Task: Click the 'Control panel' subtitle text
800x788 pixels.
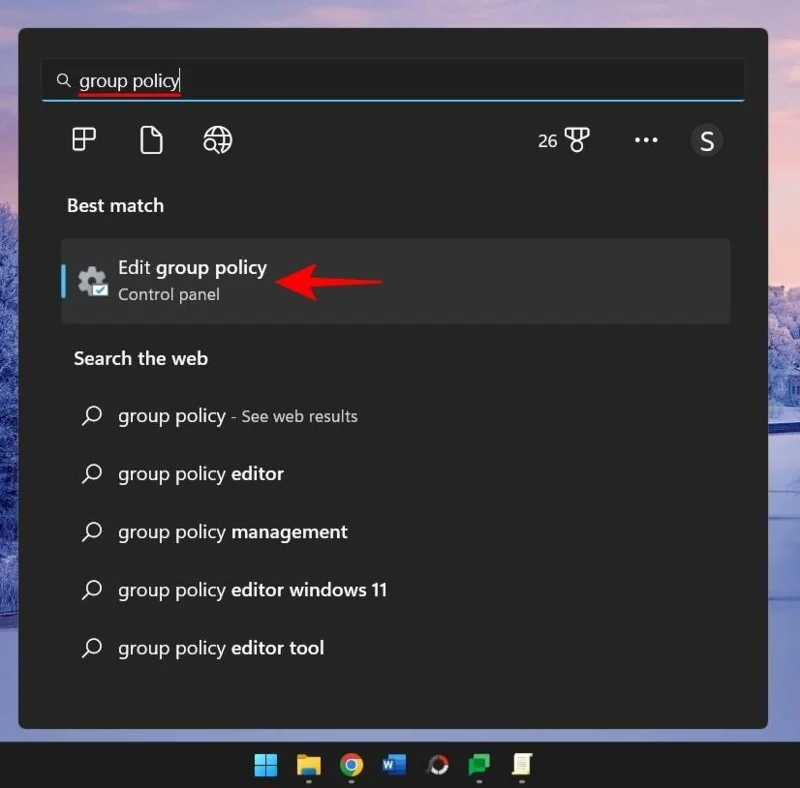Action: point(169,294)
